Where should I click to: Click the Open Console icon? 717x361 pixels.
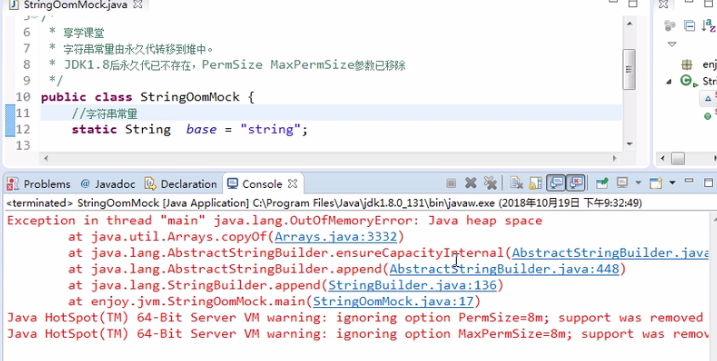coord(656,183)
